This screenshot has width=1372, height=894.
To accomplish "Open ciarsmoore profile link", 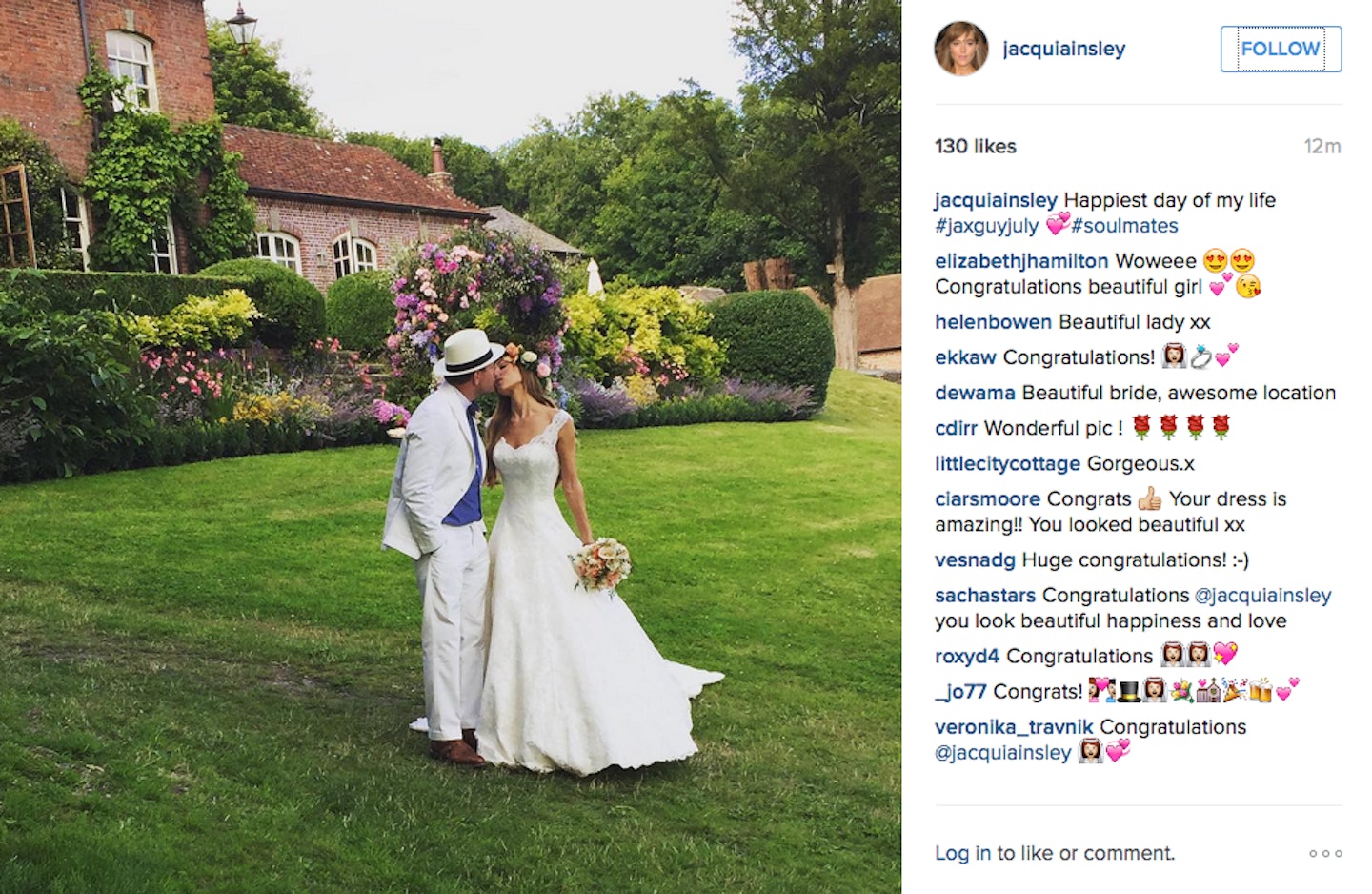I will click(x=987, y=498).
